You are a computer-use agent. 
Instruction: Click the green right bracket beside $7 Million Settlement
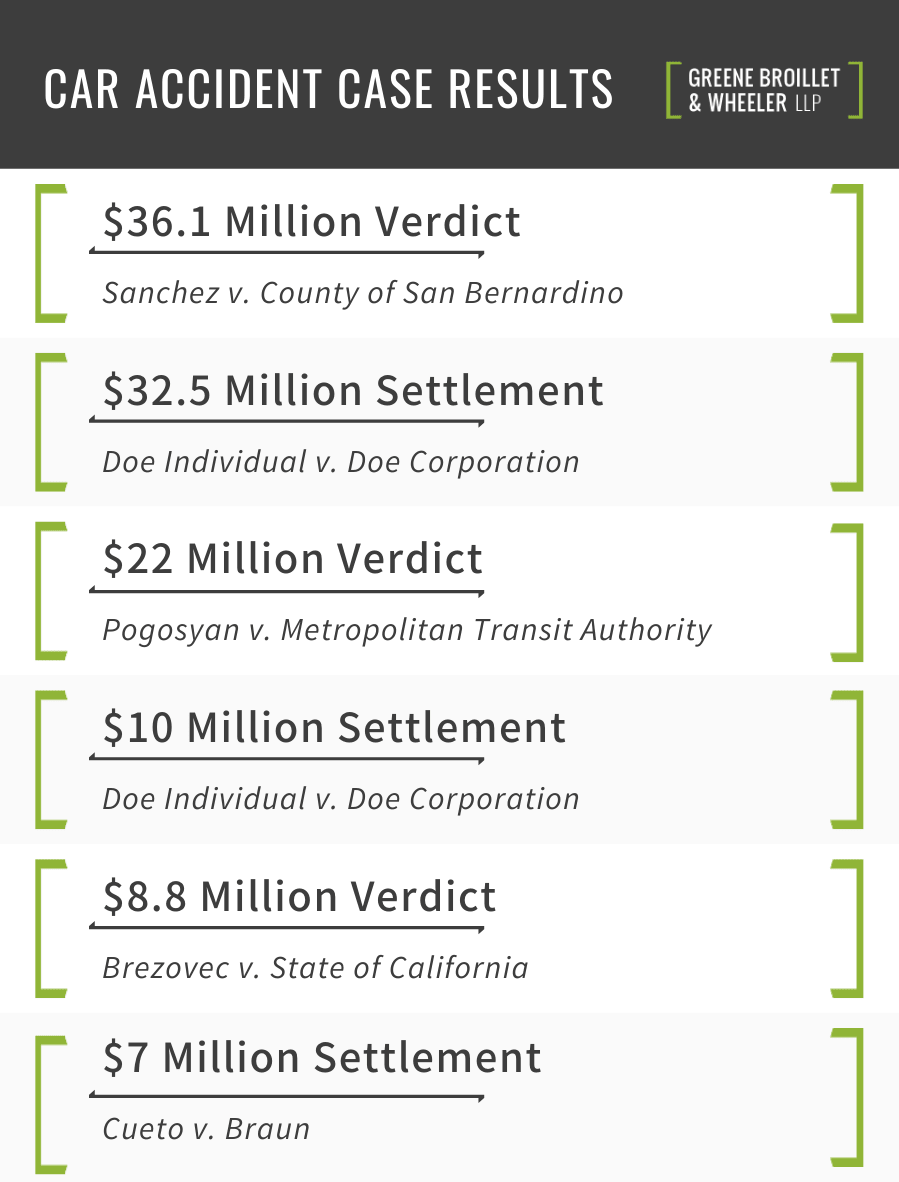(x=855, y=1097)
